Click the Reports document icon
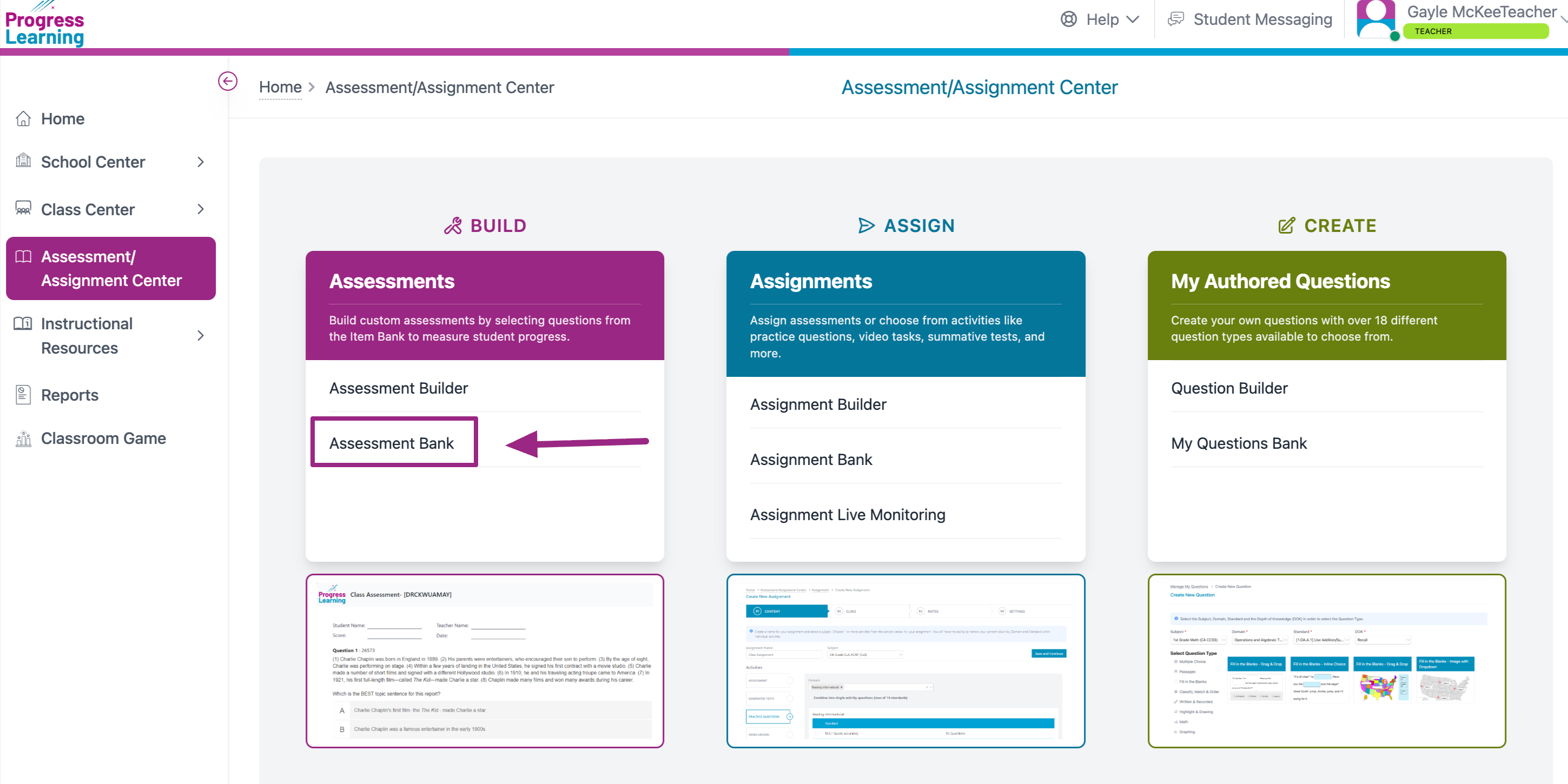This screenshot has height=784, width=1568. (x=23, y=395)
